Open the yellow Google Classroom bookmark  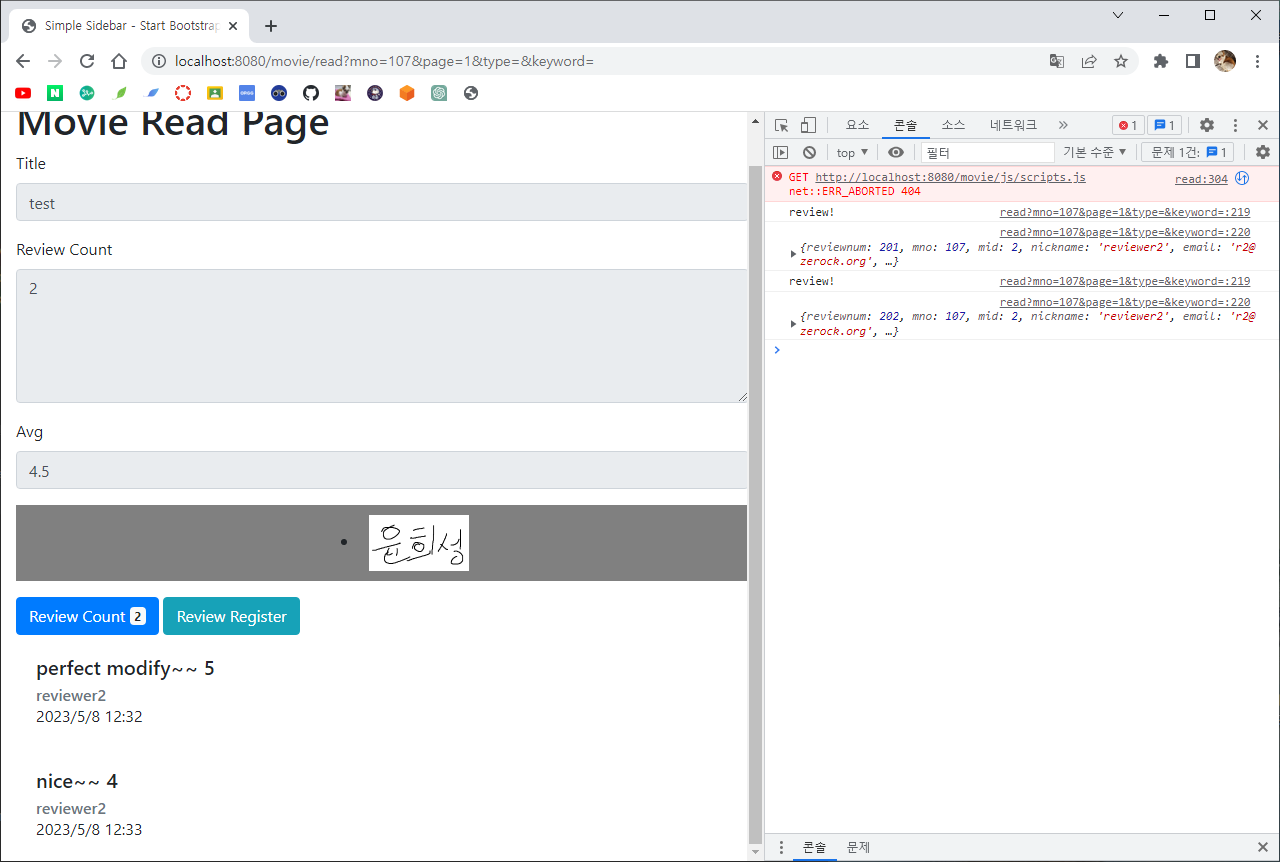click(215, 93)
